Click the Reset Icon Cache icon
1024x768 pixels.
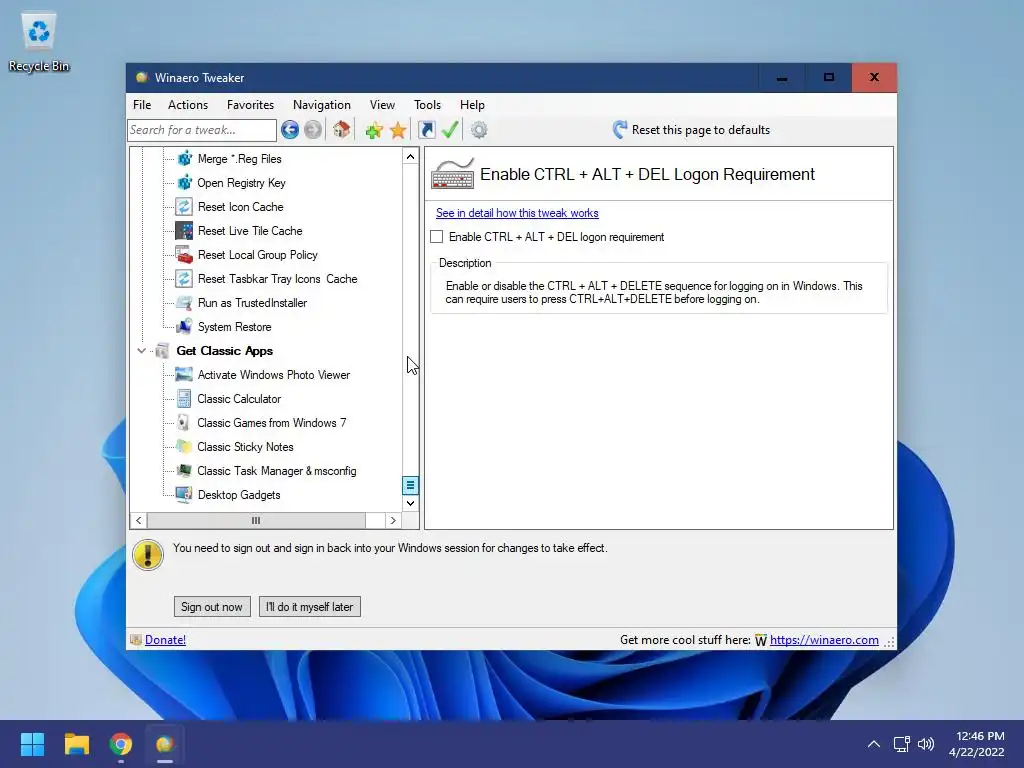[x=184, y=207]
